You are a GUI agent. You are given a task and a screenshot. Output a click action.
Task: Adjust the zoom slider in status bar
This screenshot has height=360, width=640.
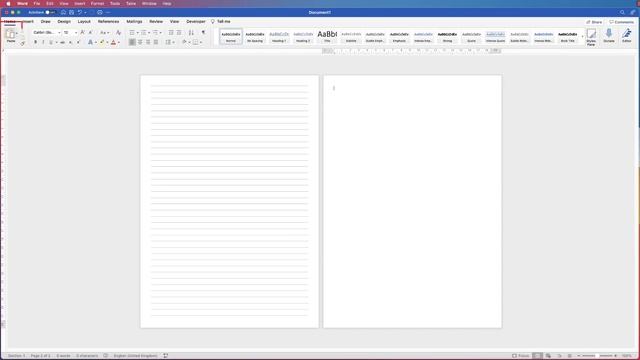point(598,356)
